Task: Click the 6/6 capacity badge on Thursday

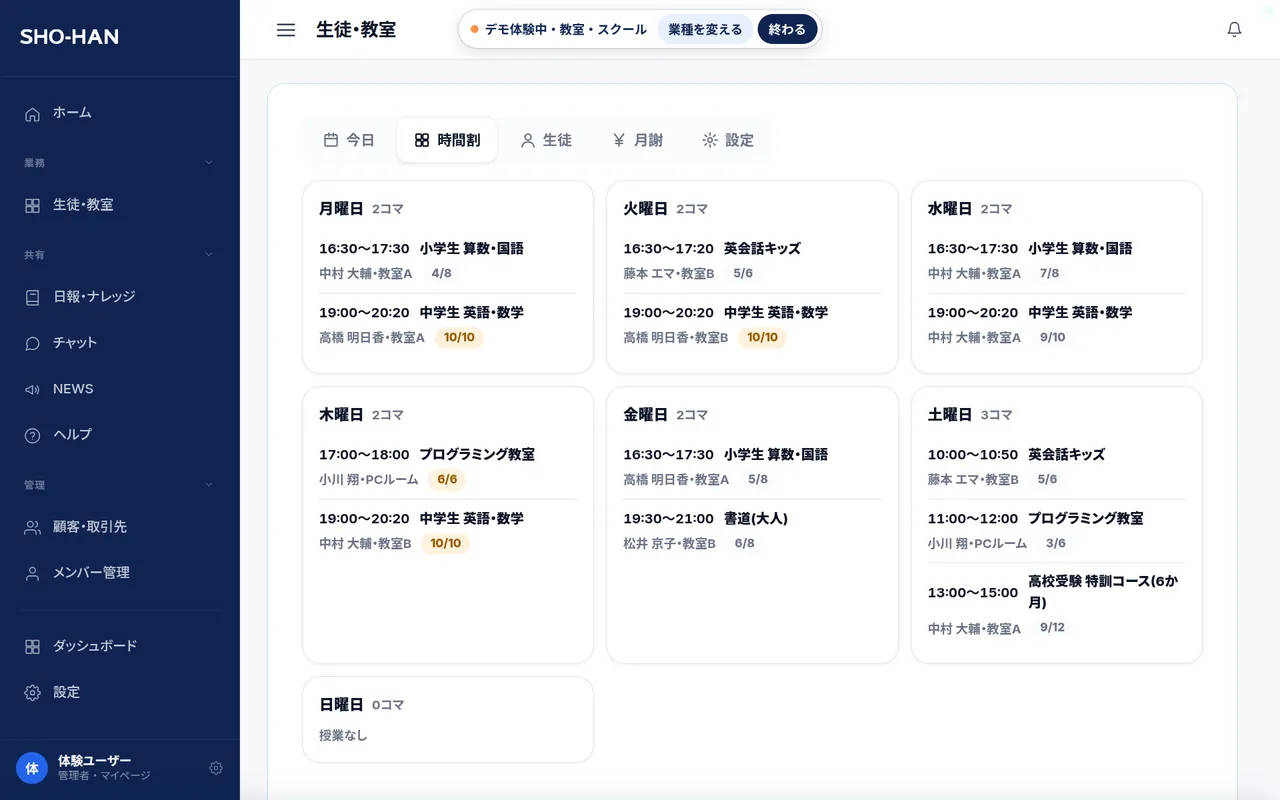Action: click(447, 479)
